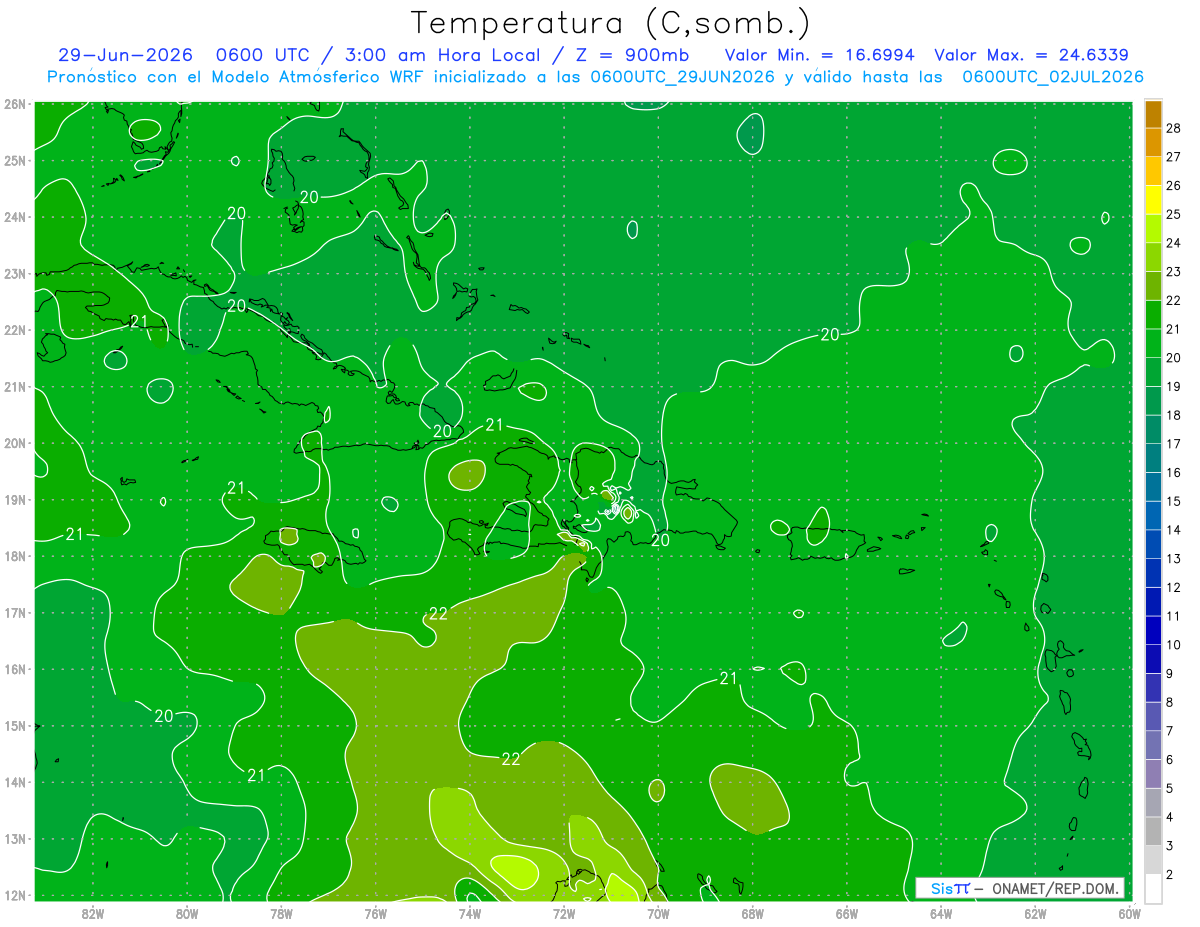Click the '74W' longitude axis label
The image size is (1200, 927).
click(x=470, y=913)
